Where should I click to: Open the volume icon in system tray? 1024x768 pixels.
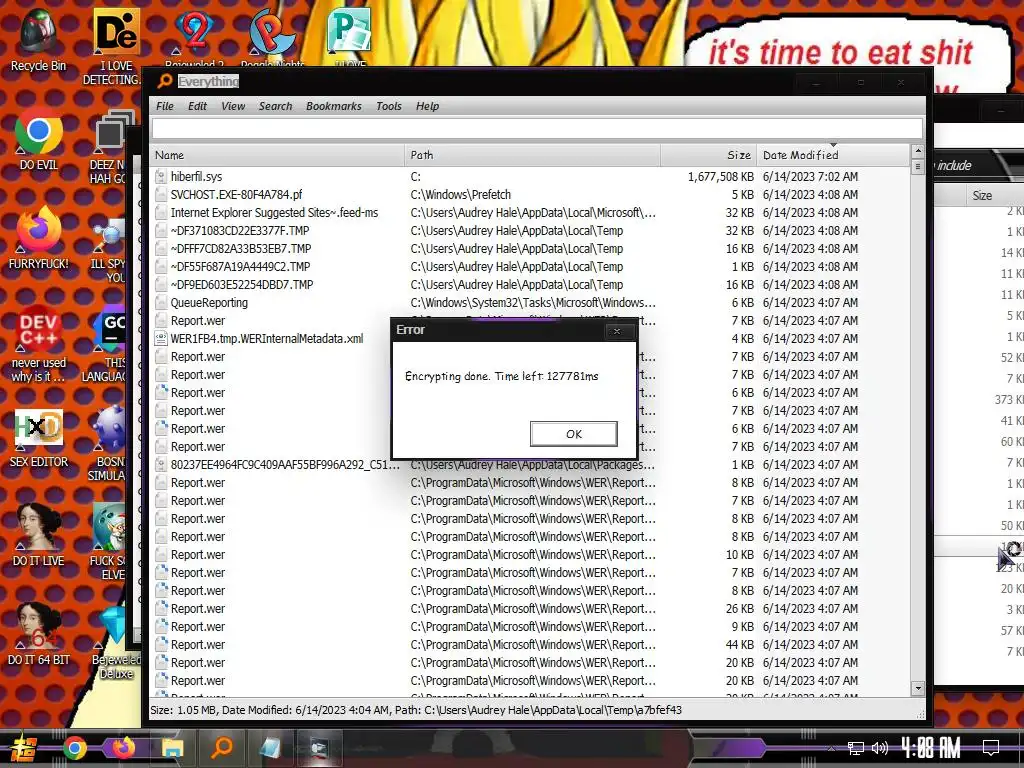coord(880,748)
